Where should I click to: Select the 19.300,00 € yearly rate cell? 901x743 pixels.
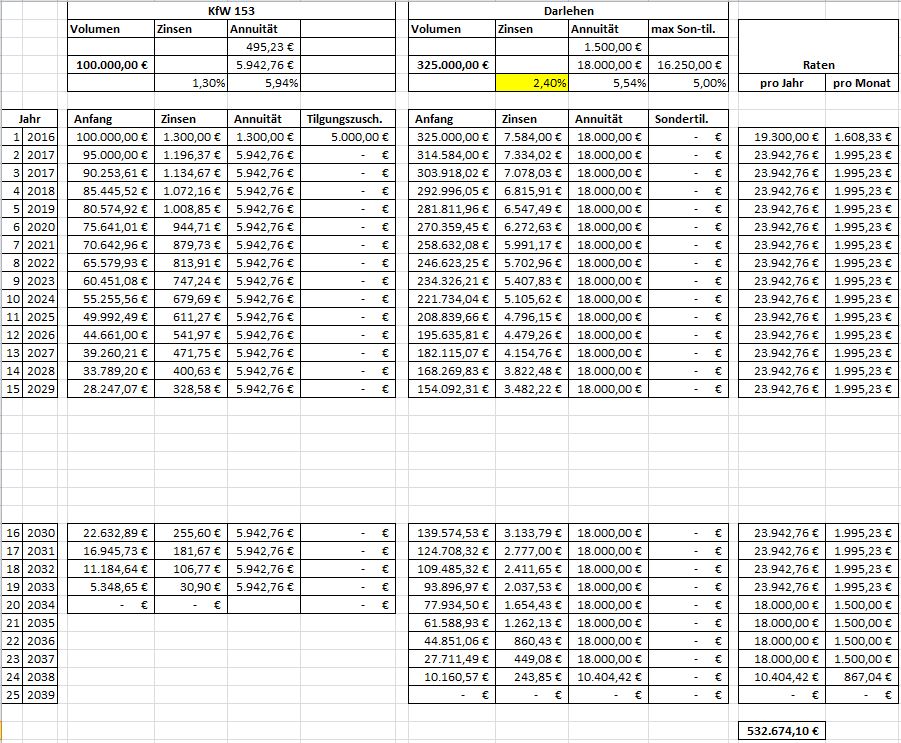click(x=781, y=136)
